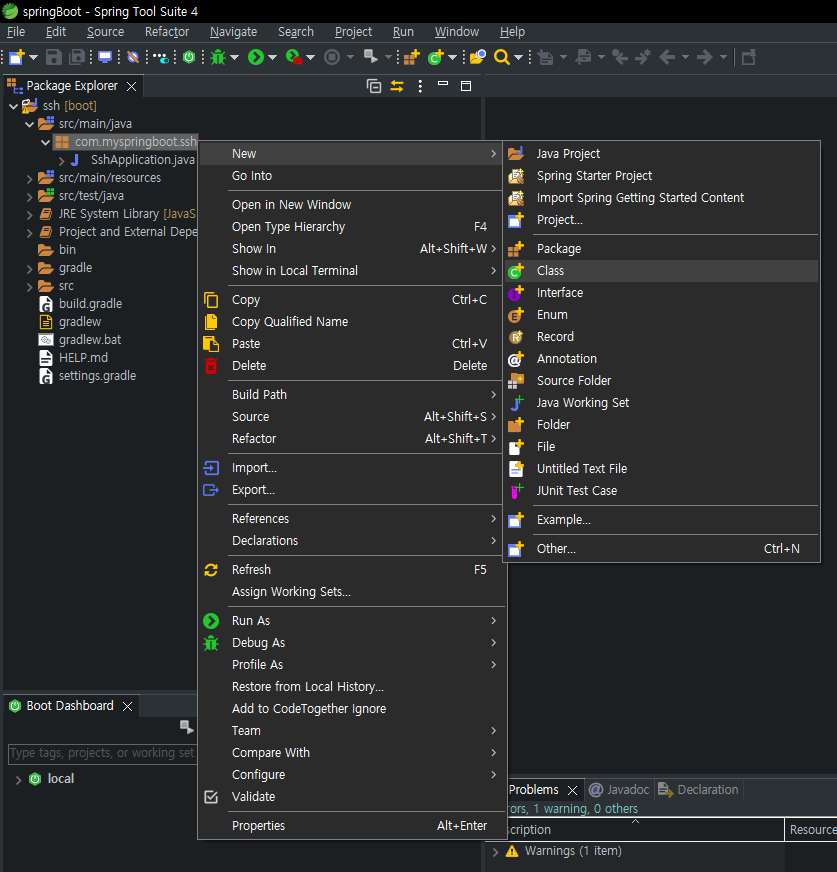Maximize the Package Explorer panel
Image resolution: width=837 pixels, height=872 pixels.
pyautogui.click(x=466, y=86)
